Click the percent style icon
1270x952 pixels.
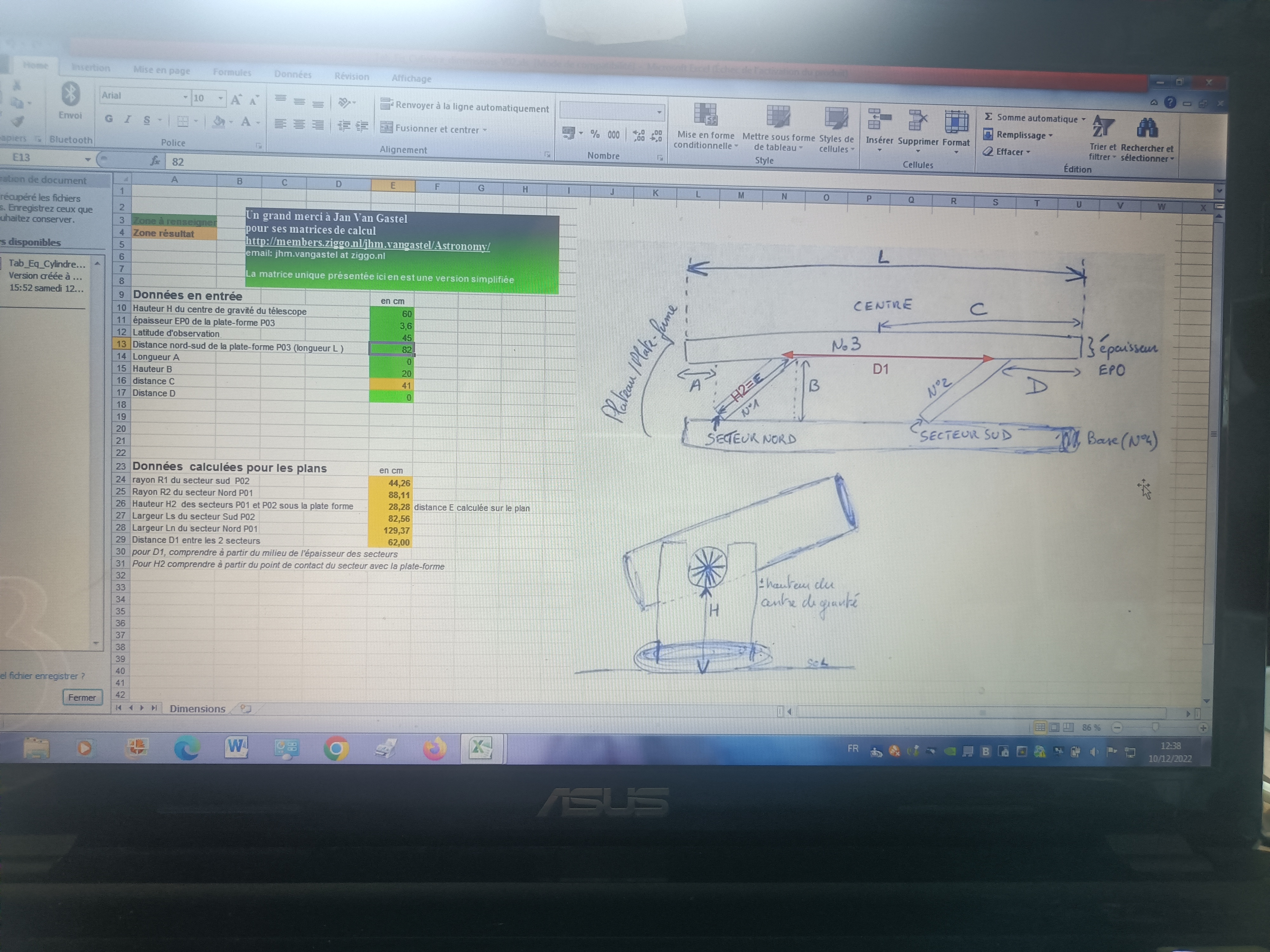(x=595, y=134)
